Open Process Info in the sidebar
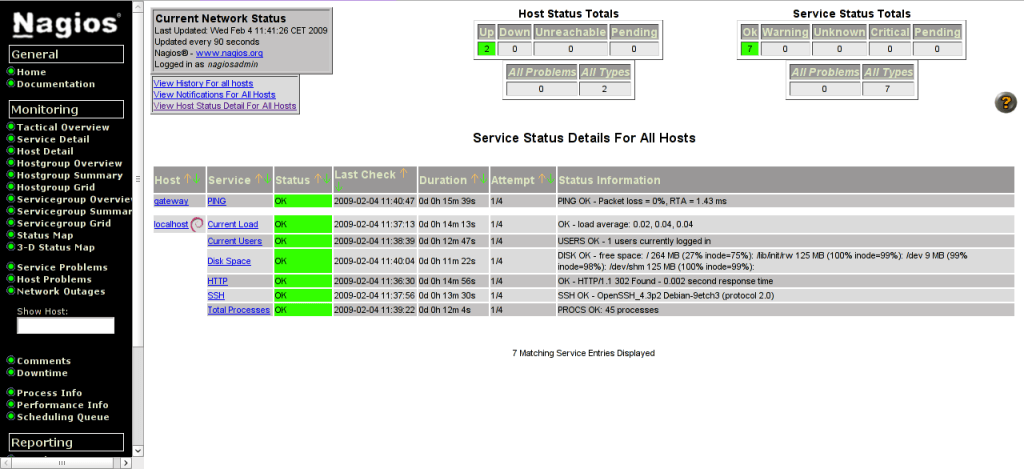This screenshot has height=469, width=1024. [50, 393]
